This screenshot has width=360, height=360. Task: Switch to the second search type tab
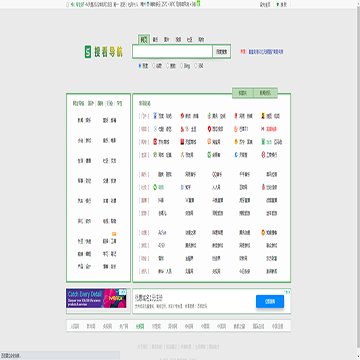pos(155,40)
